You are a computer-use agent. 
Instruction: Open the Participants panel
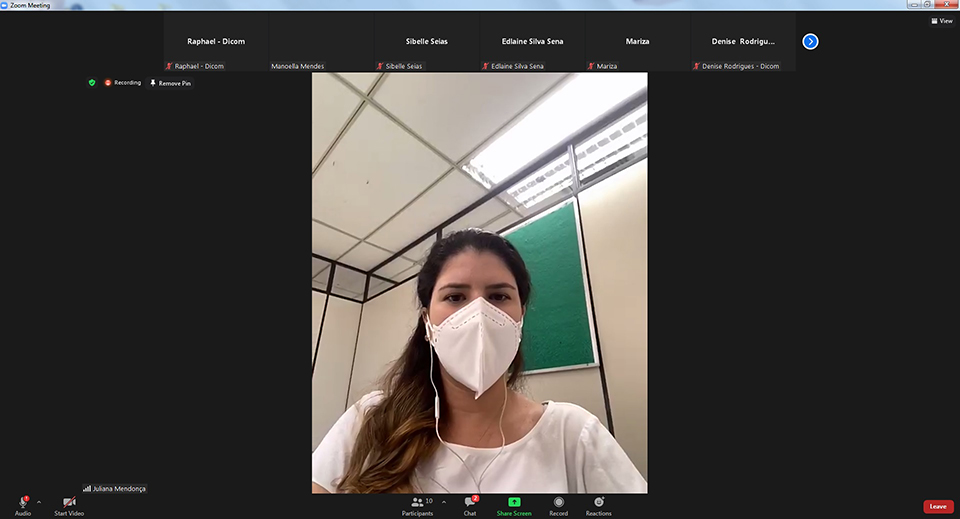click(418, 503)
